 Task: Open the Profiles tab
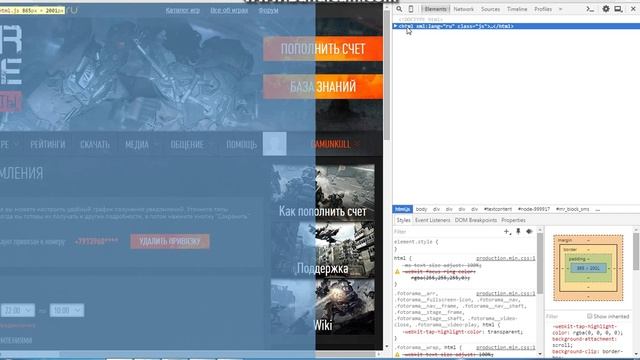point(543,9)
